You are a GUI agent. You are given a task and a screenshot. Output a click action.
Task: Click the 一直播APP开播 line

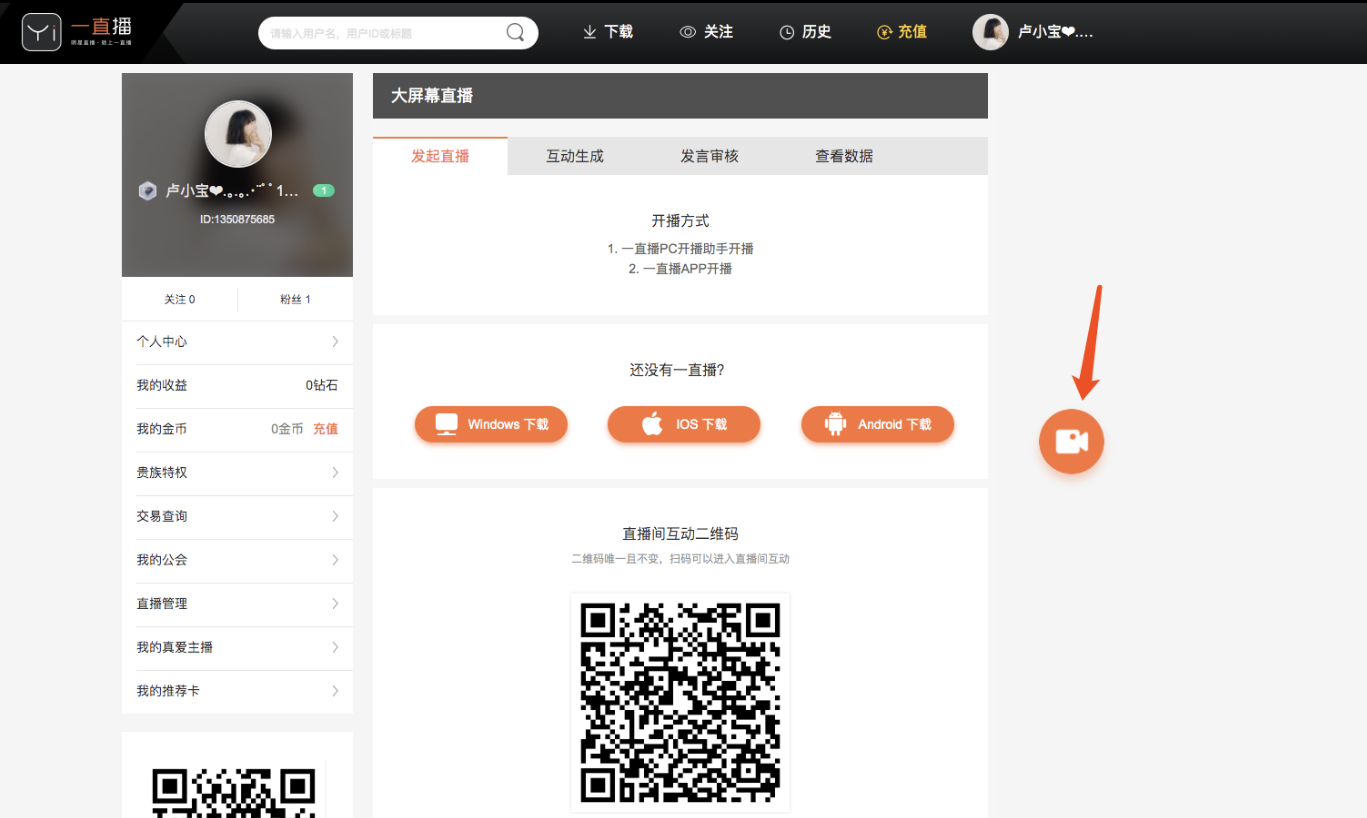(680, 269)
